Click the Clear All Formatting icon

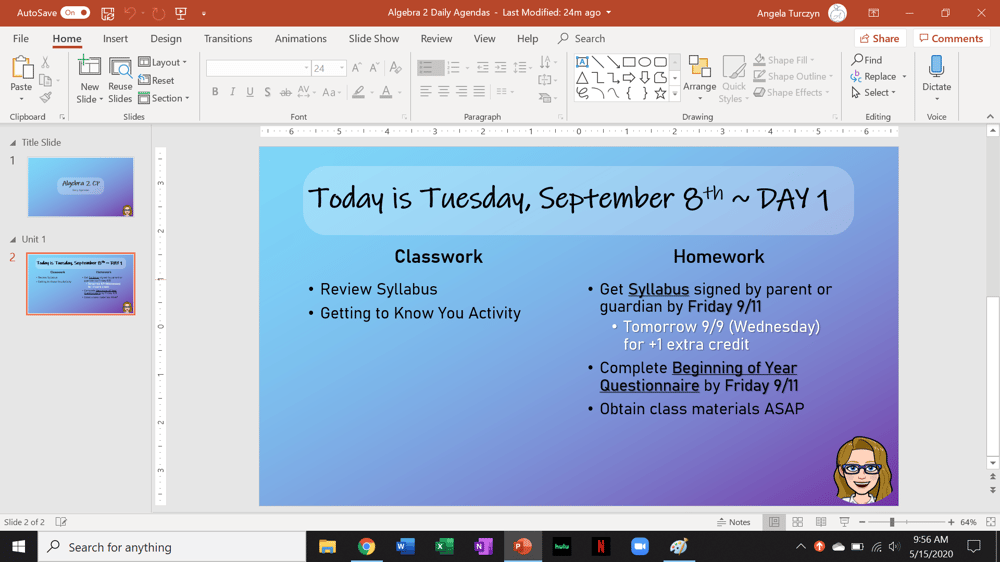395,68
